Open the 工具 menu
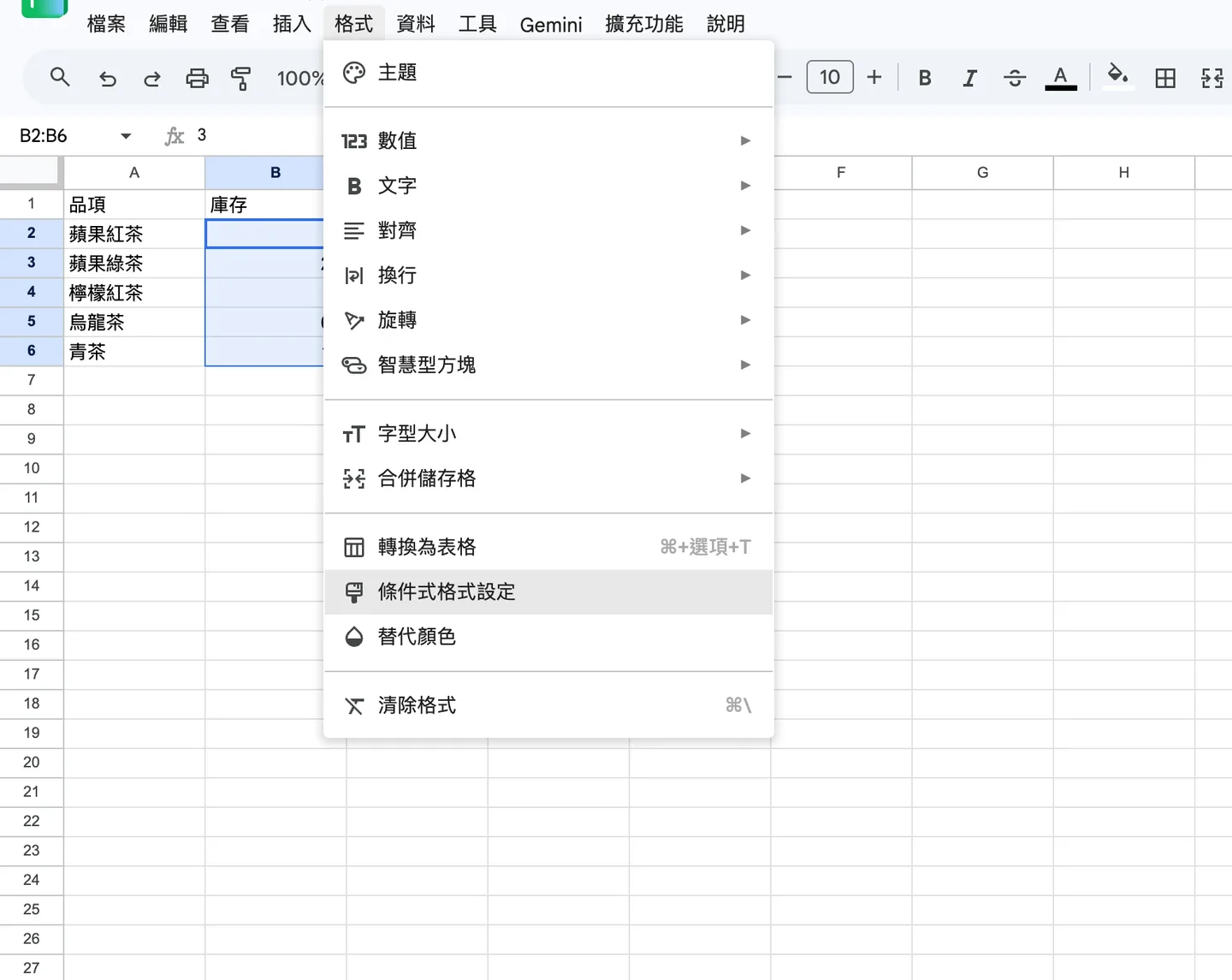The image size is (1232, 980). click(x=477, y=24)
